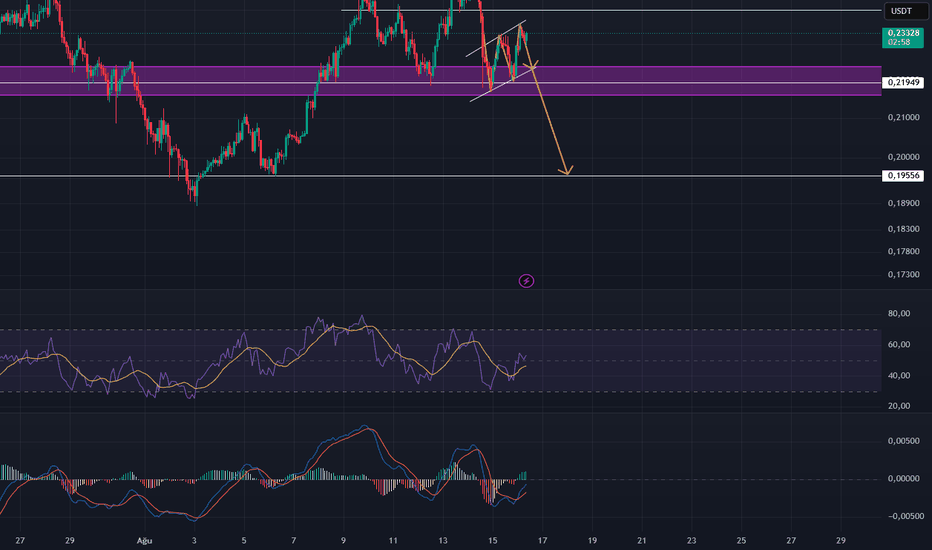
Task: Click the current price label 0,23328
Action: pos(903,37)
